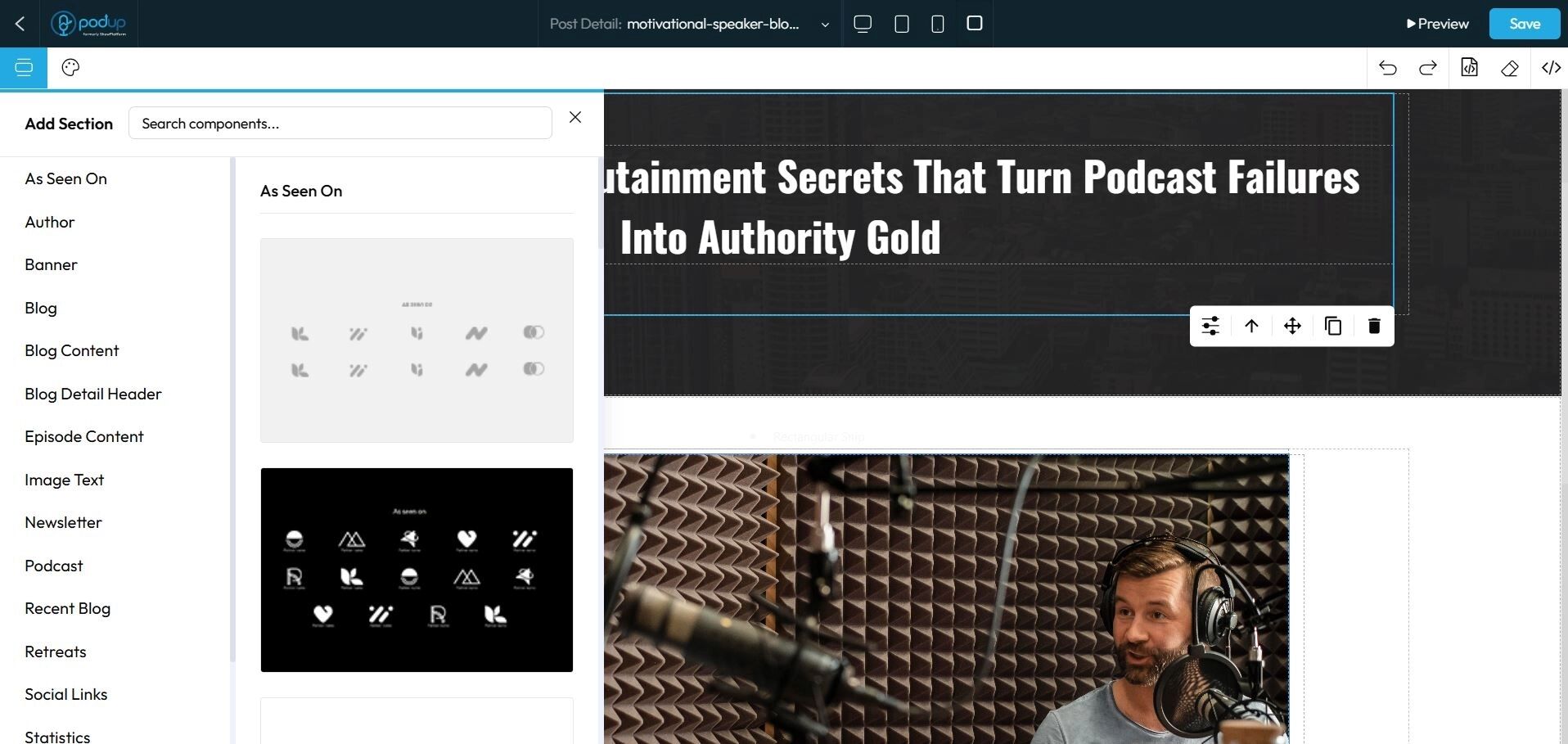Open section settings sliders icon

[x=1210, y=326]
